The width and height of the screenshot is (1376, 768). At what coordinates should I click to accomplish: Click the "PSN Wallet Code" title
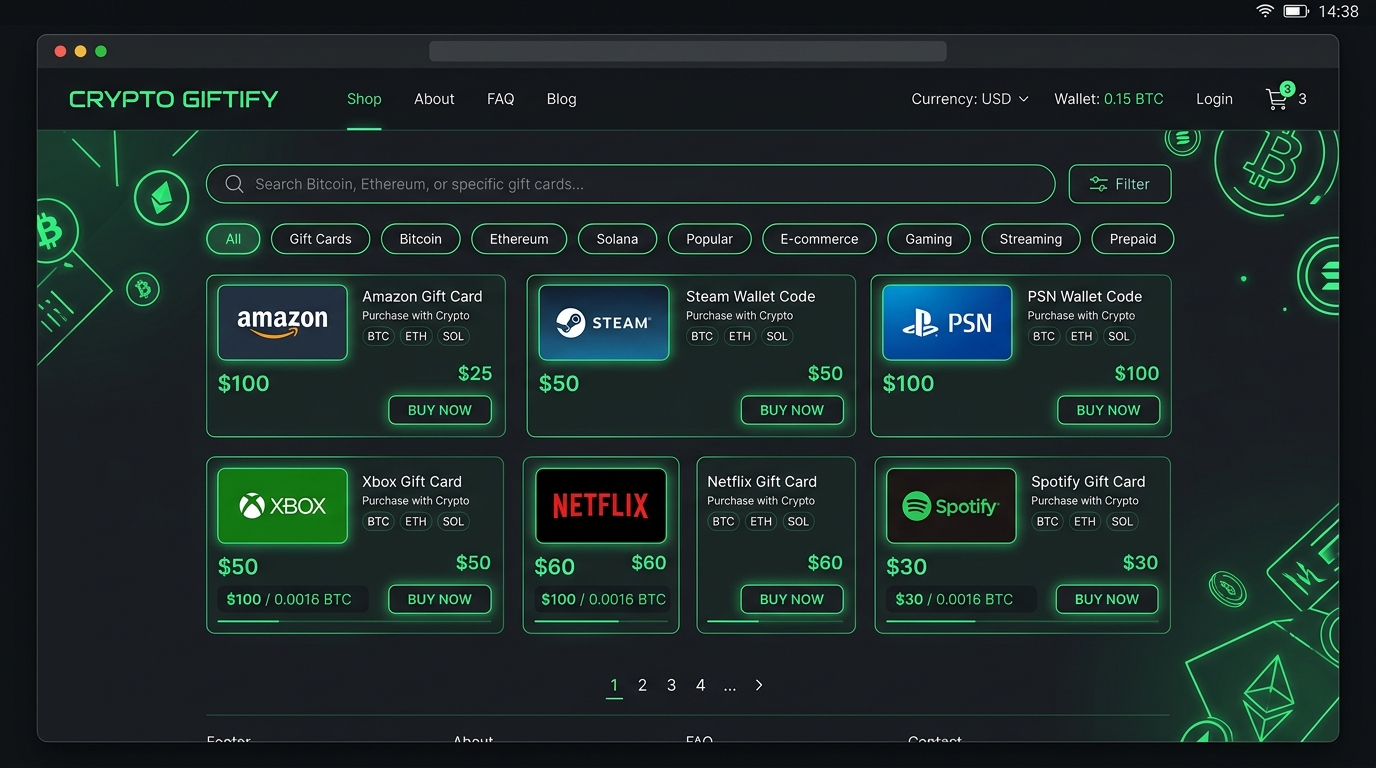(x=1085, y=296)
